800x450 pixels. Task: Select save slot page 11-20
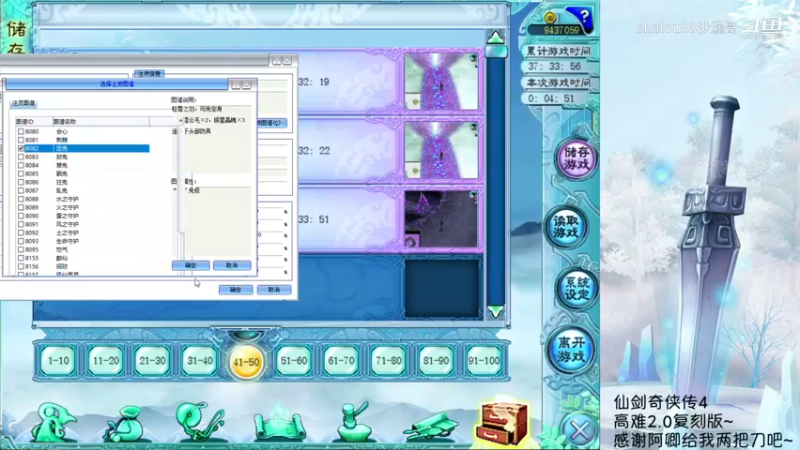coord(106,361)
